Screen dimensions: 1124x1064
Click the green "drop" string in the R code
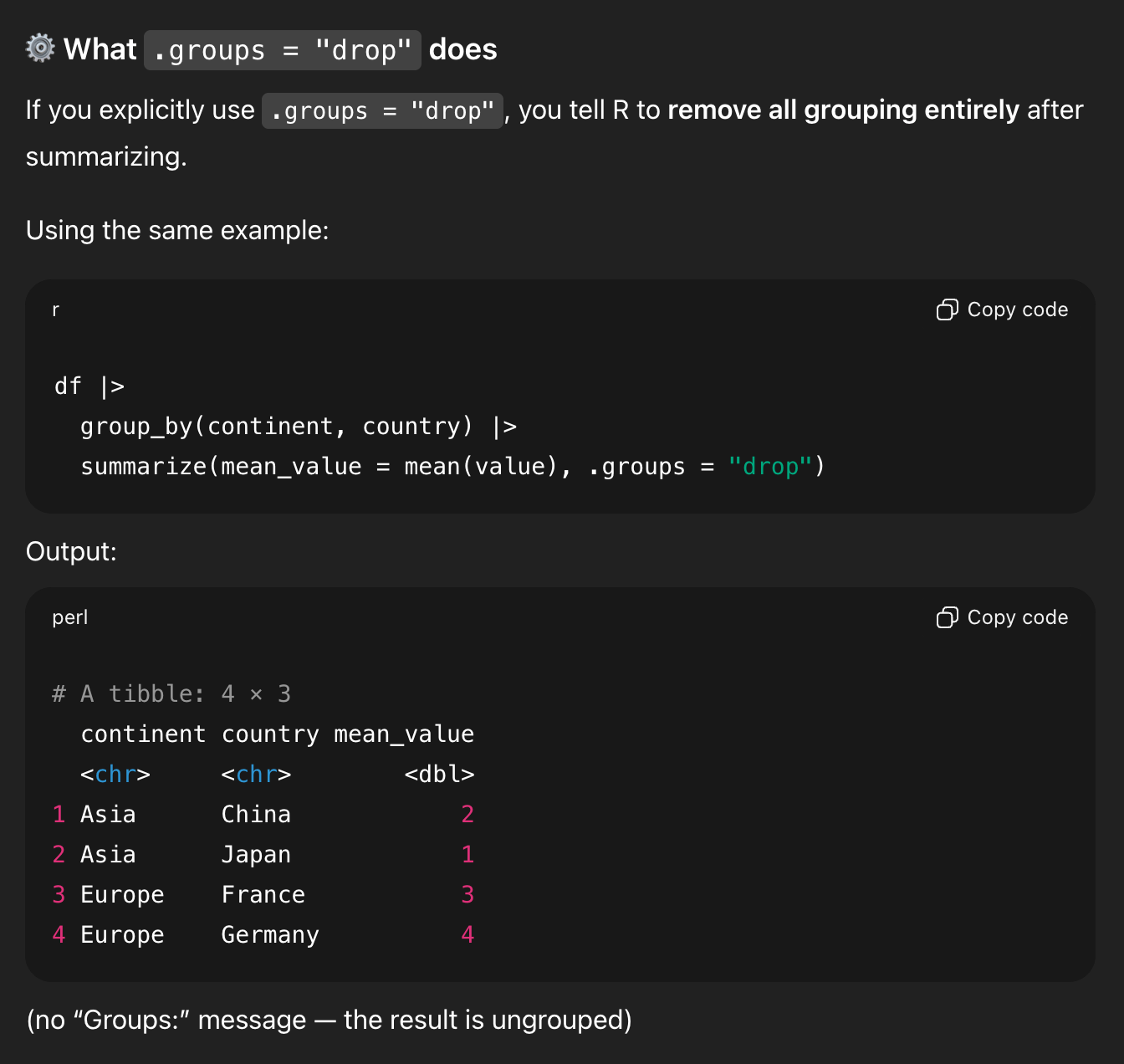(769, 466)
